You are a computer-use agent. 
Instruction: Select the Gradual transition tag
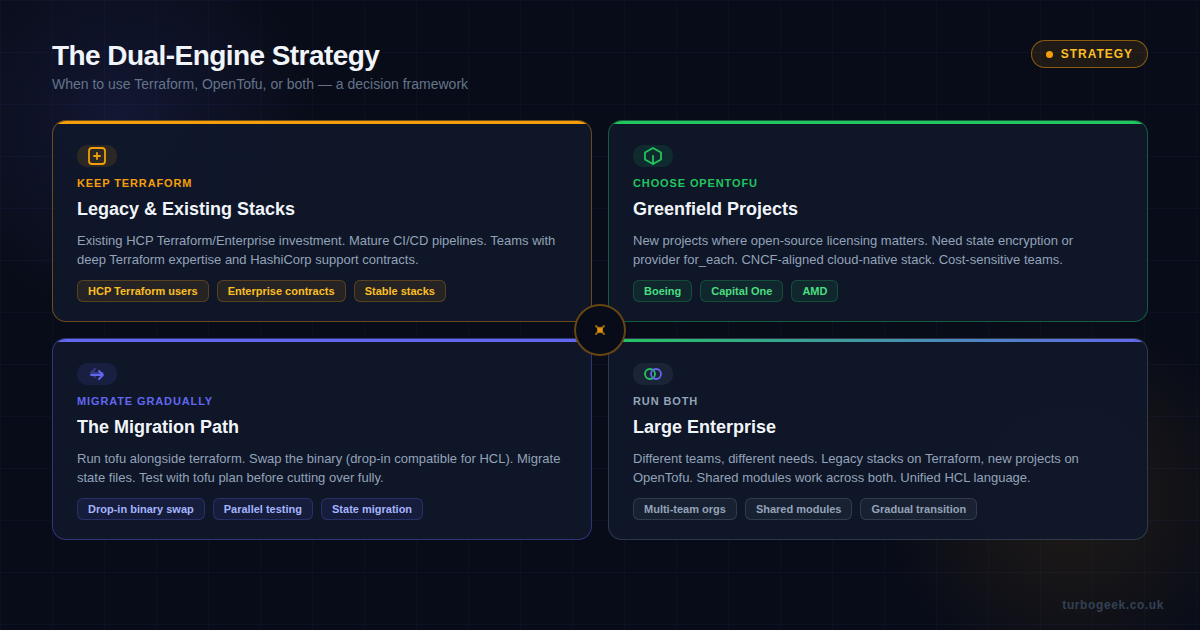918,509
